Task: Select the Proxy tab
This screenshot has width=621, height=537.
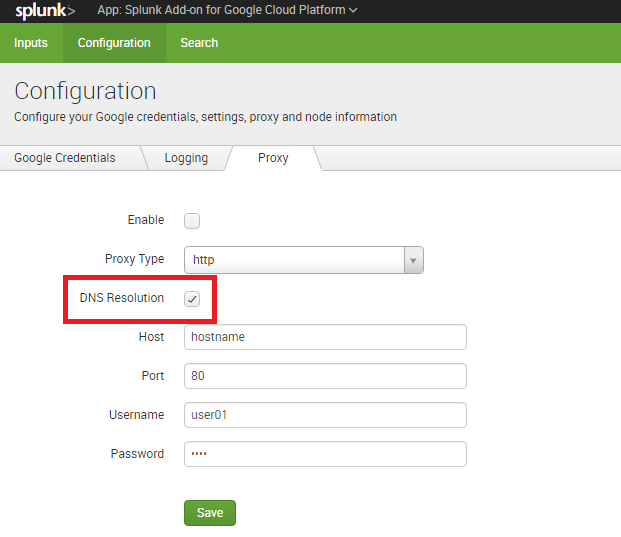Action: click(x=273, y=158)
